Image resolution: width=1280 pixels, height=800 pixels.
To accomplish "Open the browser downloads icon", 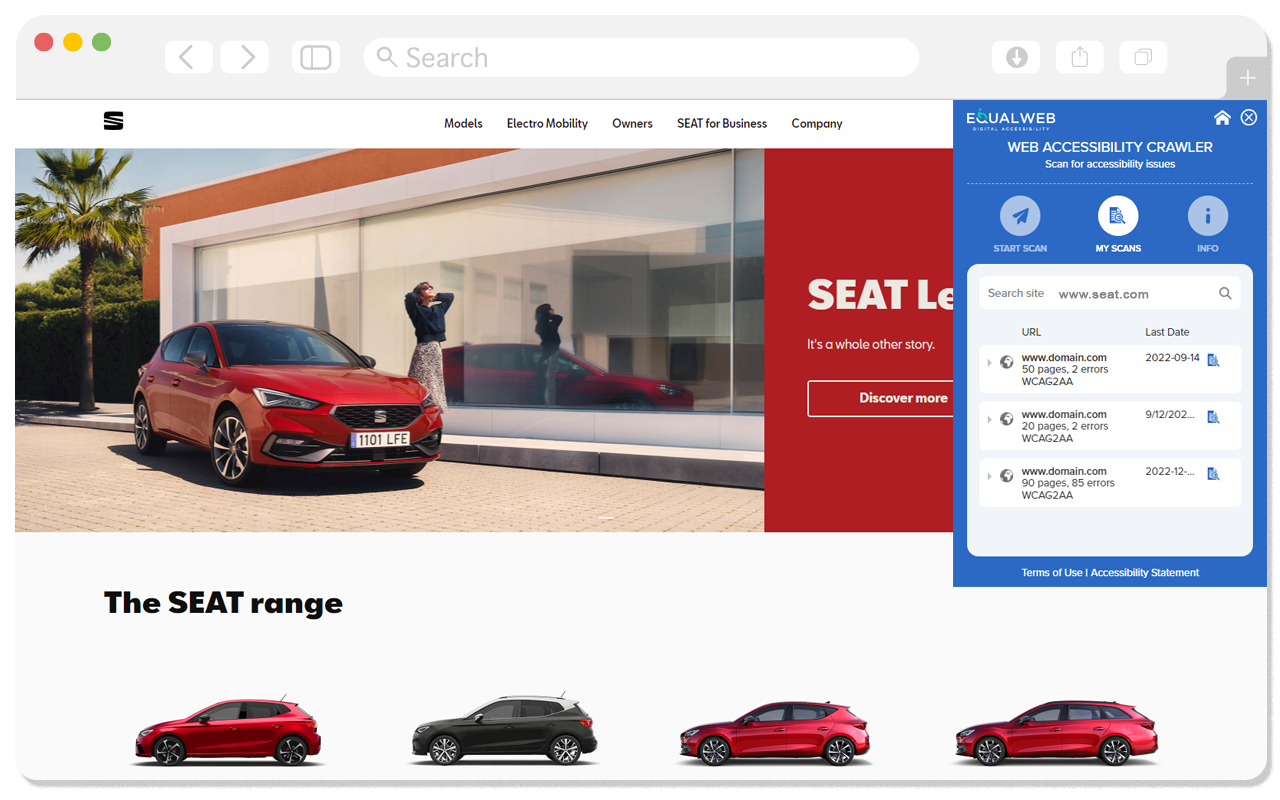I will (1016, 57).
